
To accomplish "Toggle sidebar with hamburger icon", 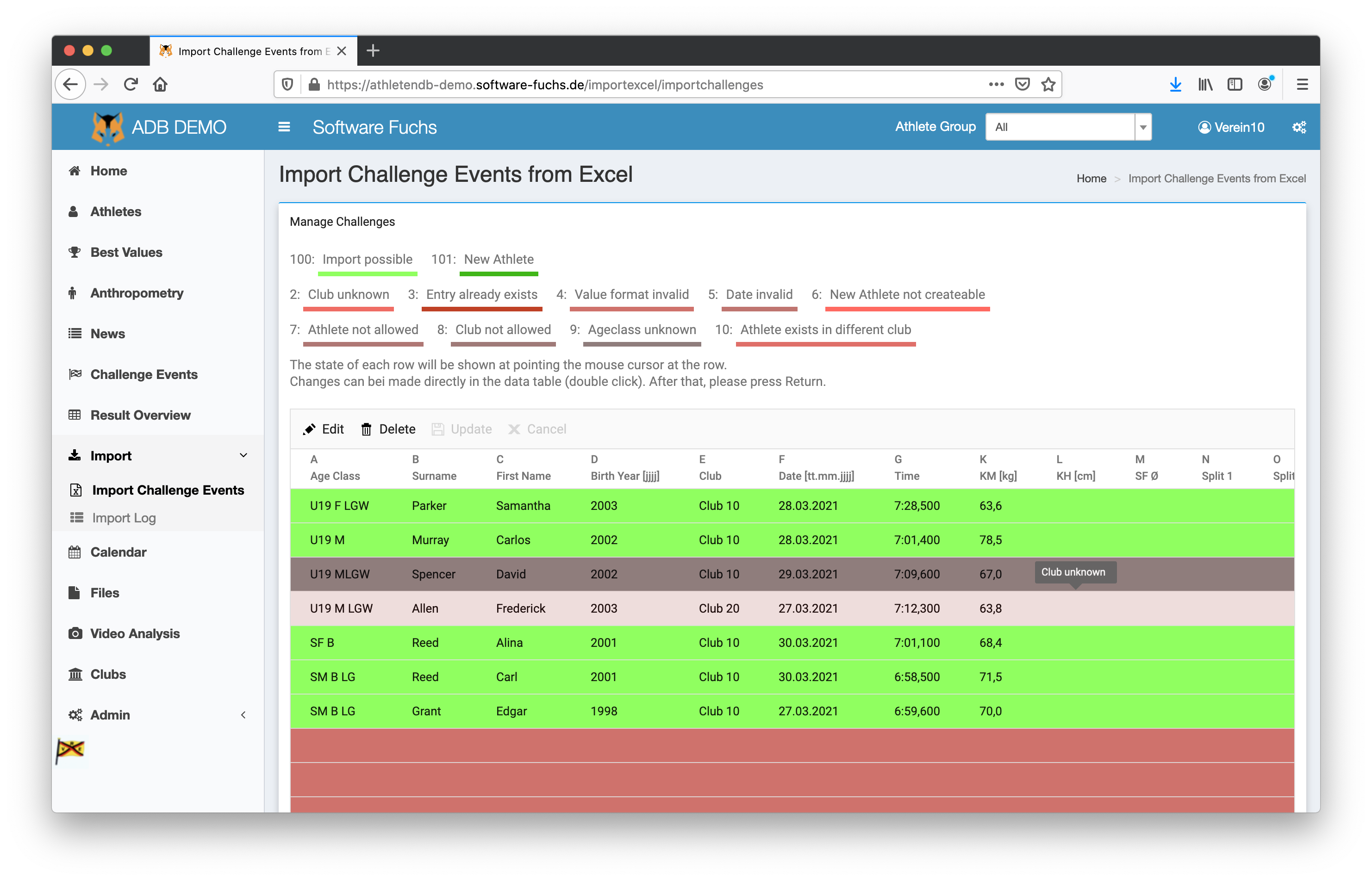I will (284, 127).
